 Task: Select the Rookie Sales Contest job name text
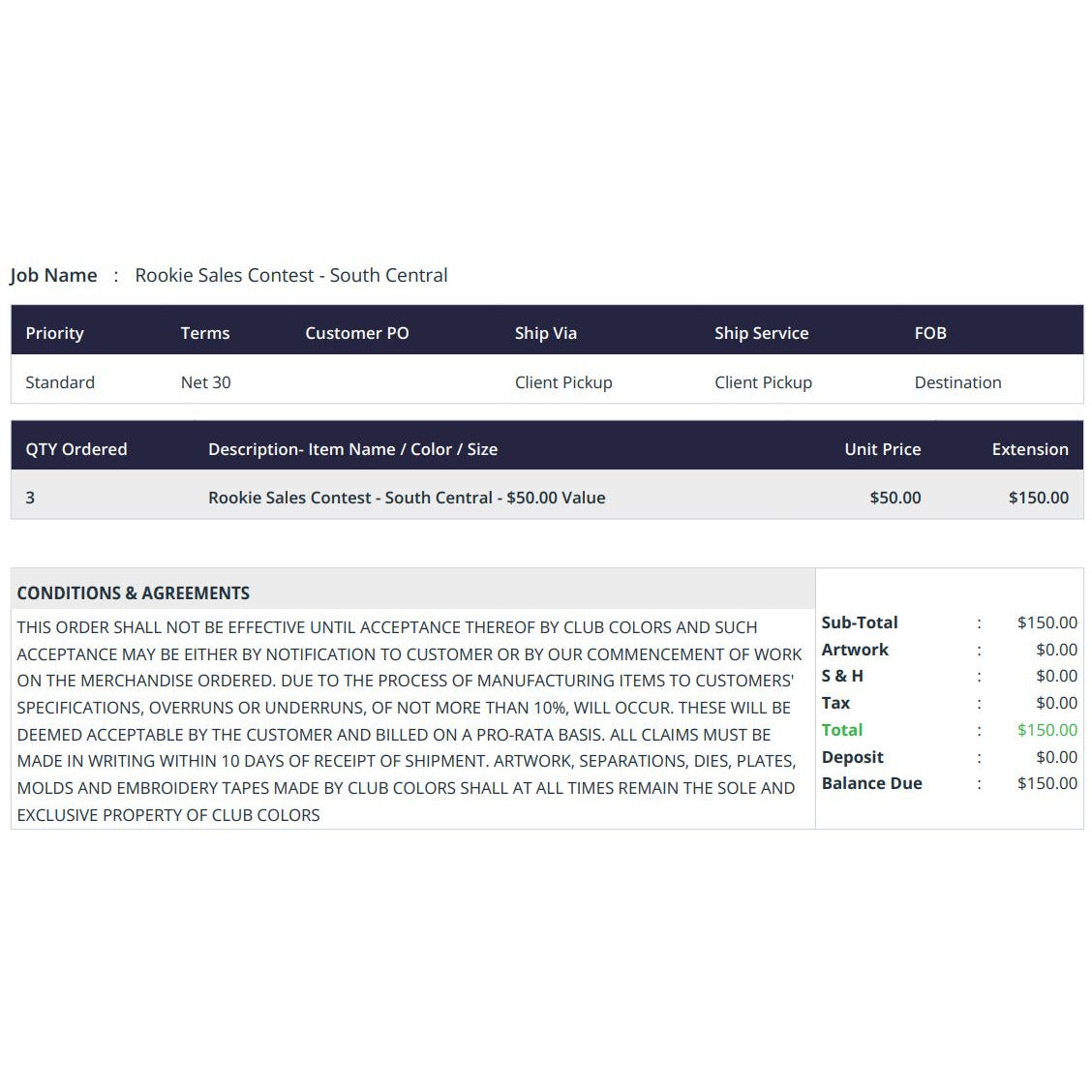pos(291,275)
